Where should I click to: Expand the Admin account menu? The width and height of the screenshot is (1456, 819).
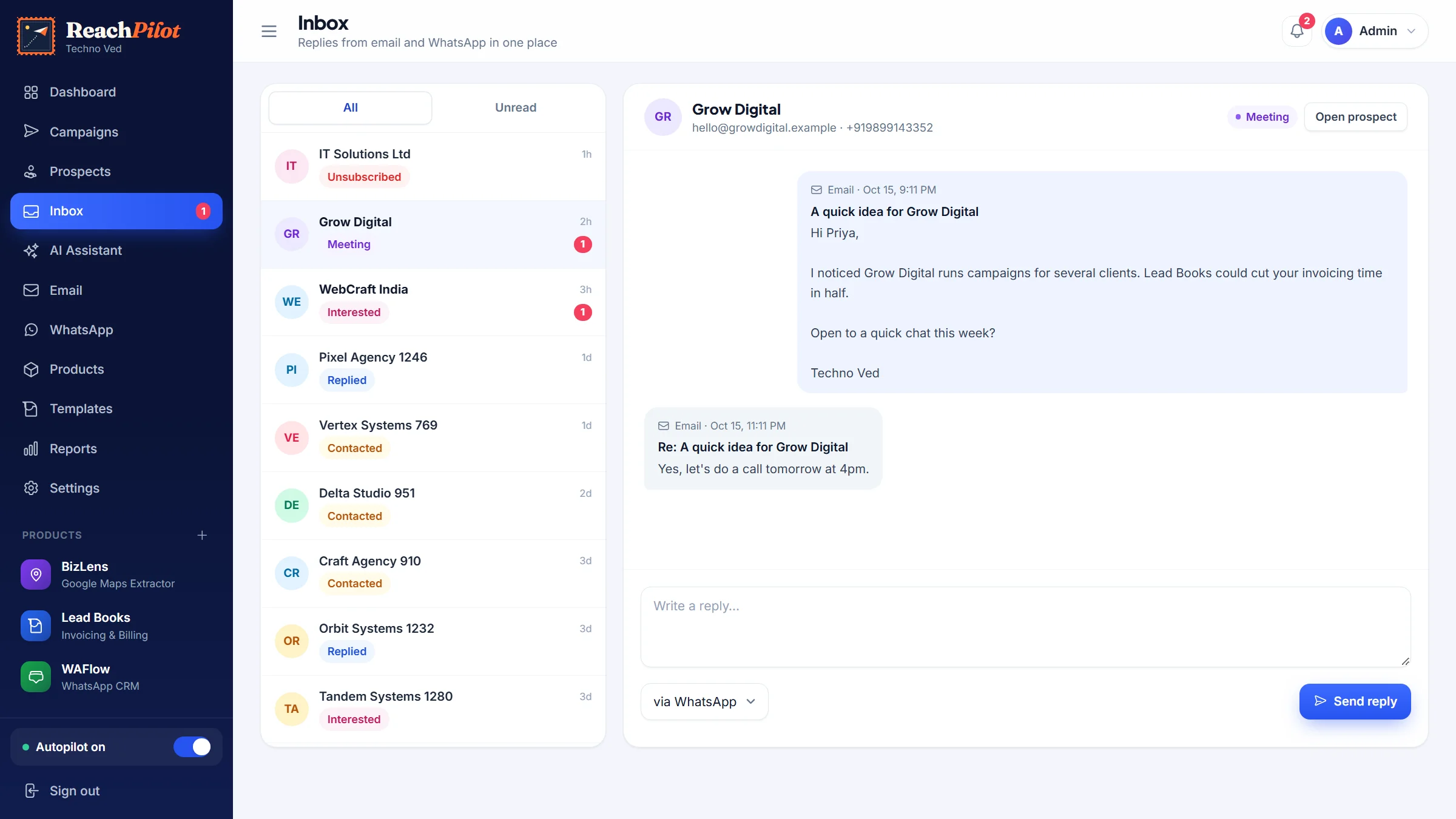point(1375,31)
